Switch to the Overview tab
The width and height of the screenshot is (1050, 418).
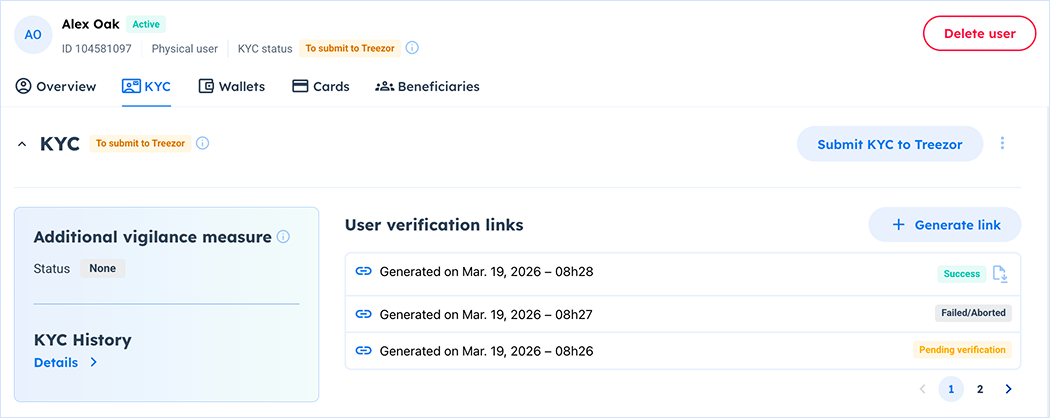click(x=56, y=86)
